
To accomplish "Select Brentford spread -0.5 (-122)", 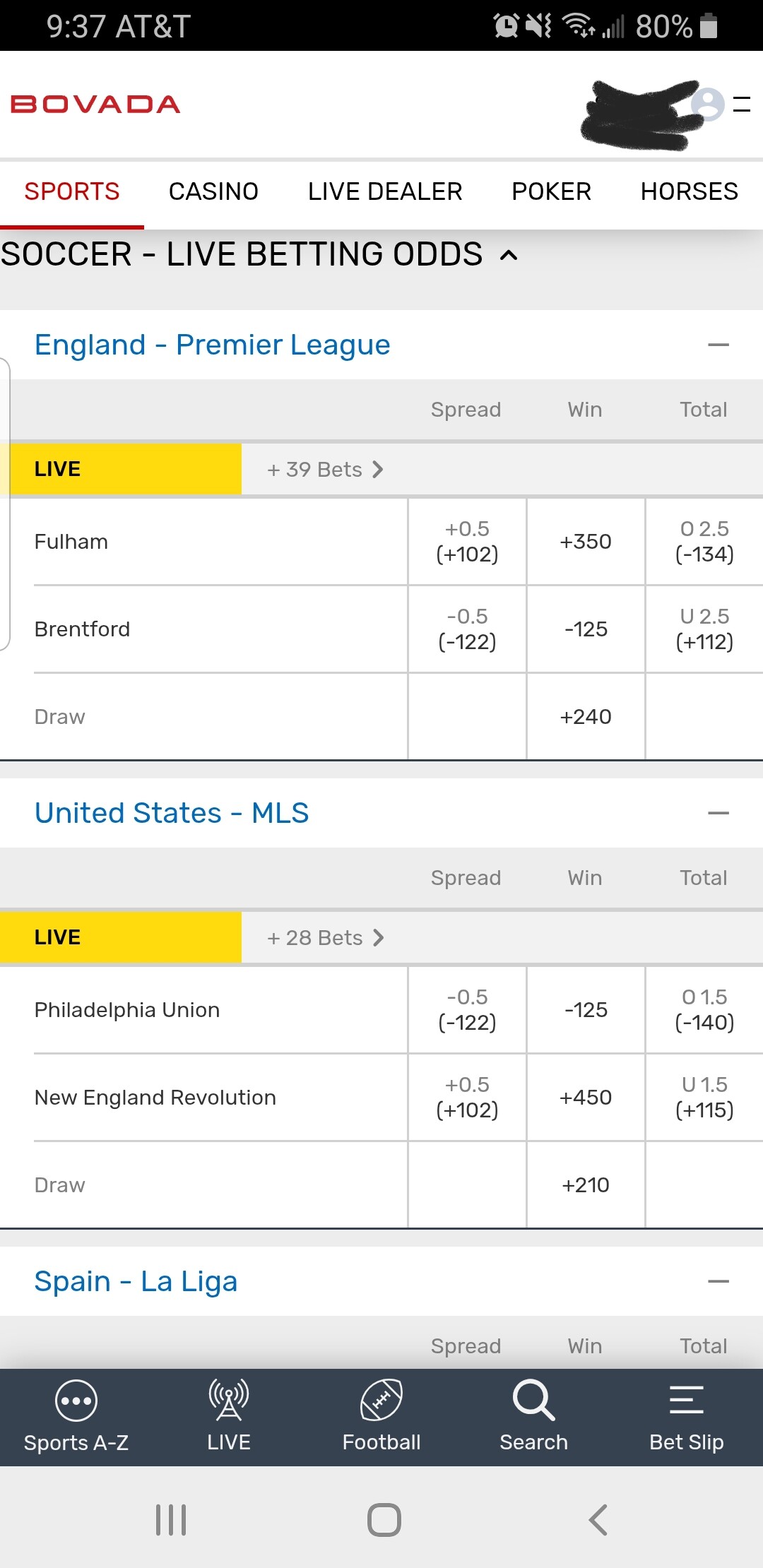I will tap(467, 629).
